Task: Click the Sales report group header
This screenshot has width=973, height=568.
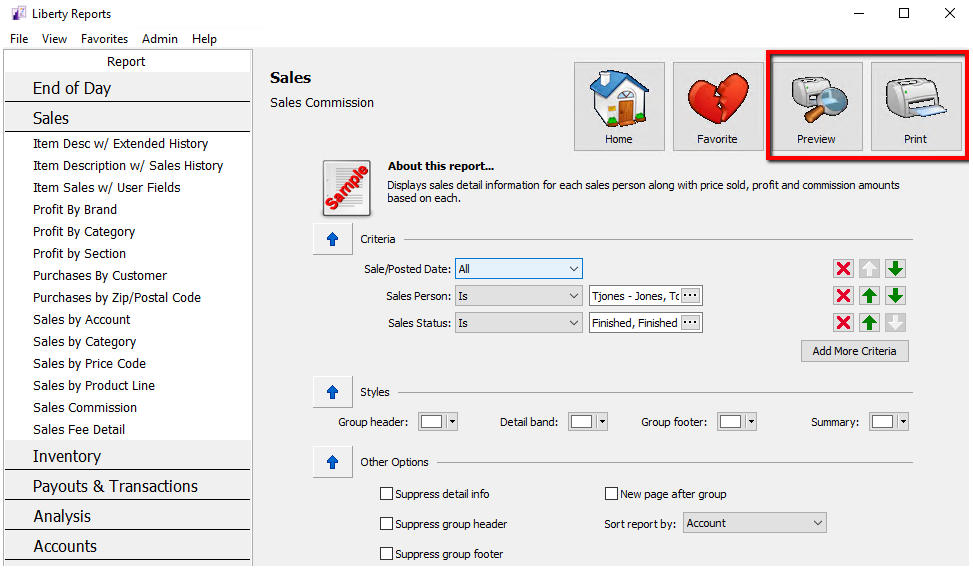Action: point(127,118)
